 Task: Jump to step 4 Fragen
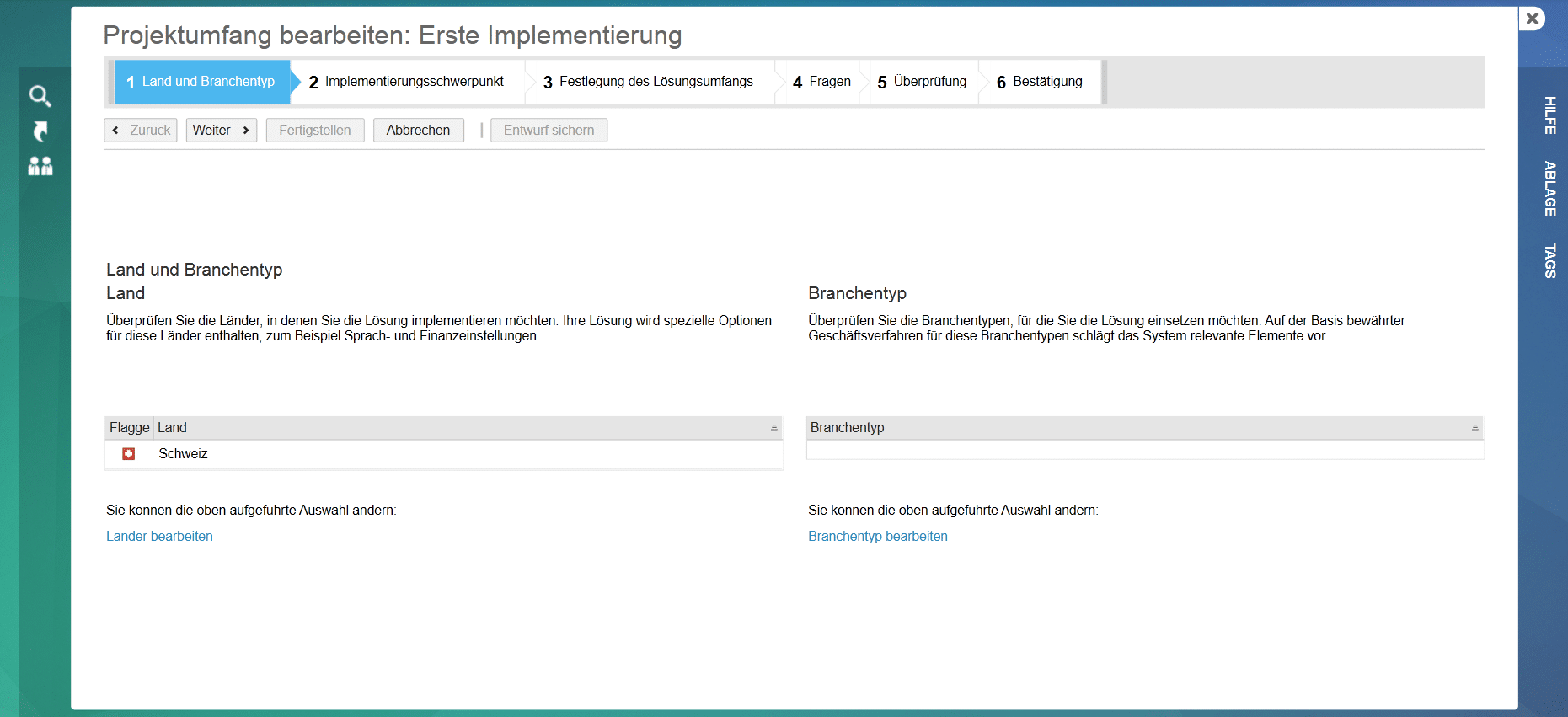tap(821, 82)
